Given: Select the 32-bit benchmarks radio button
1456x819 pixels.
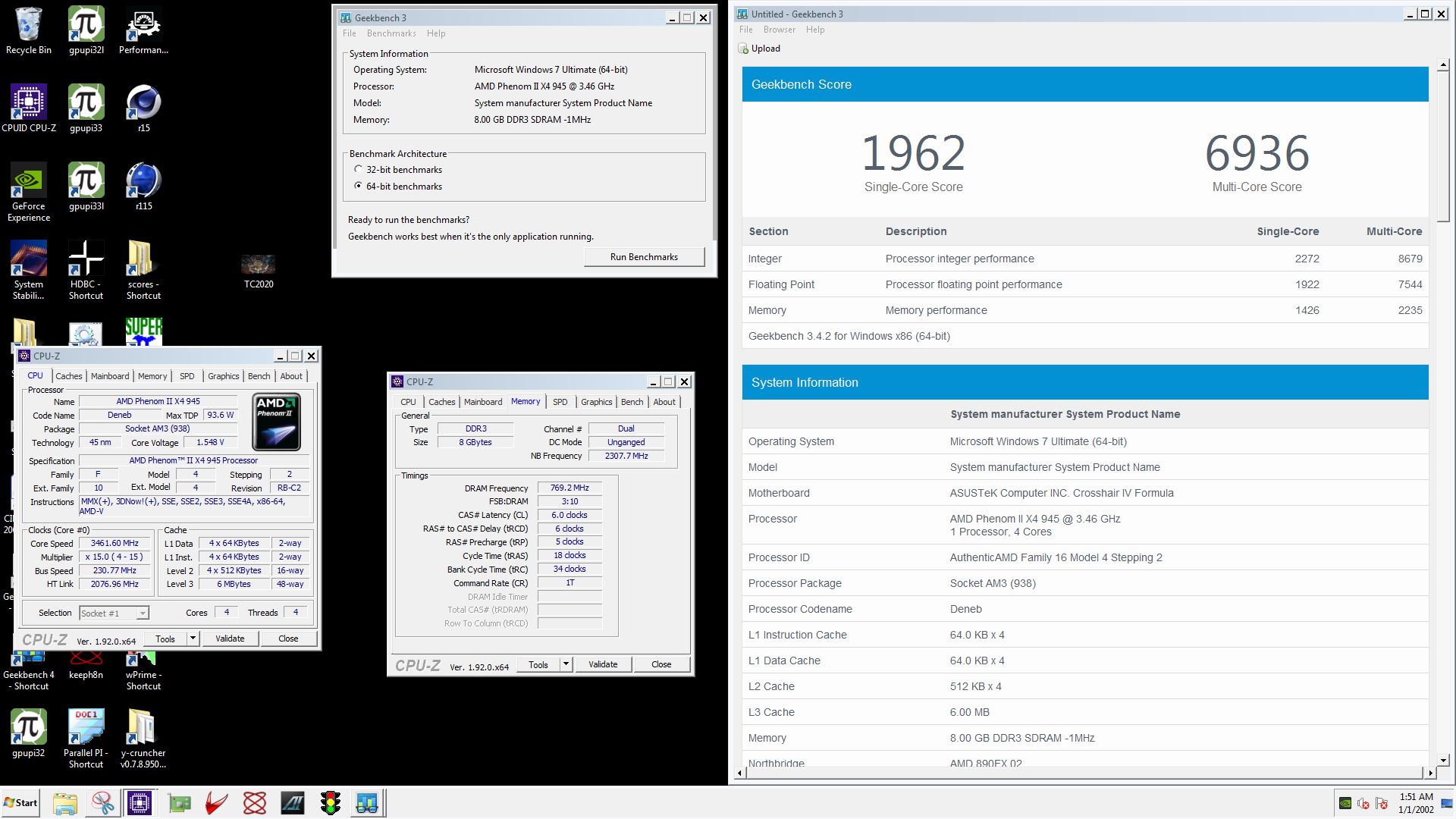Looking at the screenshot, I should click(358, 169).
